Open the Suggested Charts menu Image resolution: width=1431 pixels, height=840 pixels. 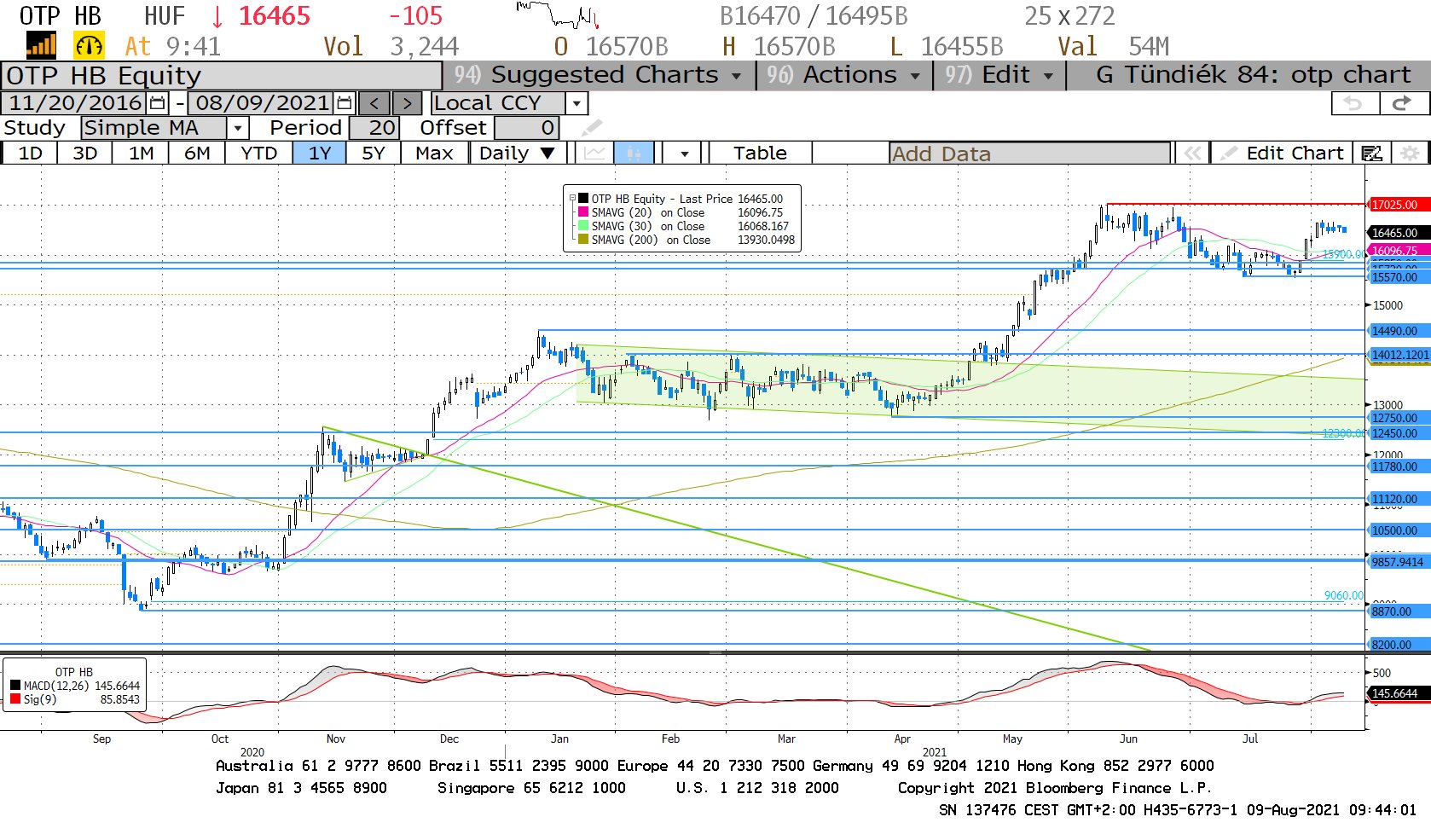[598, 75]
